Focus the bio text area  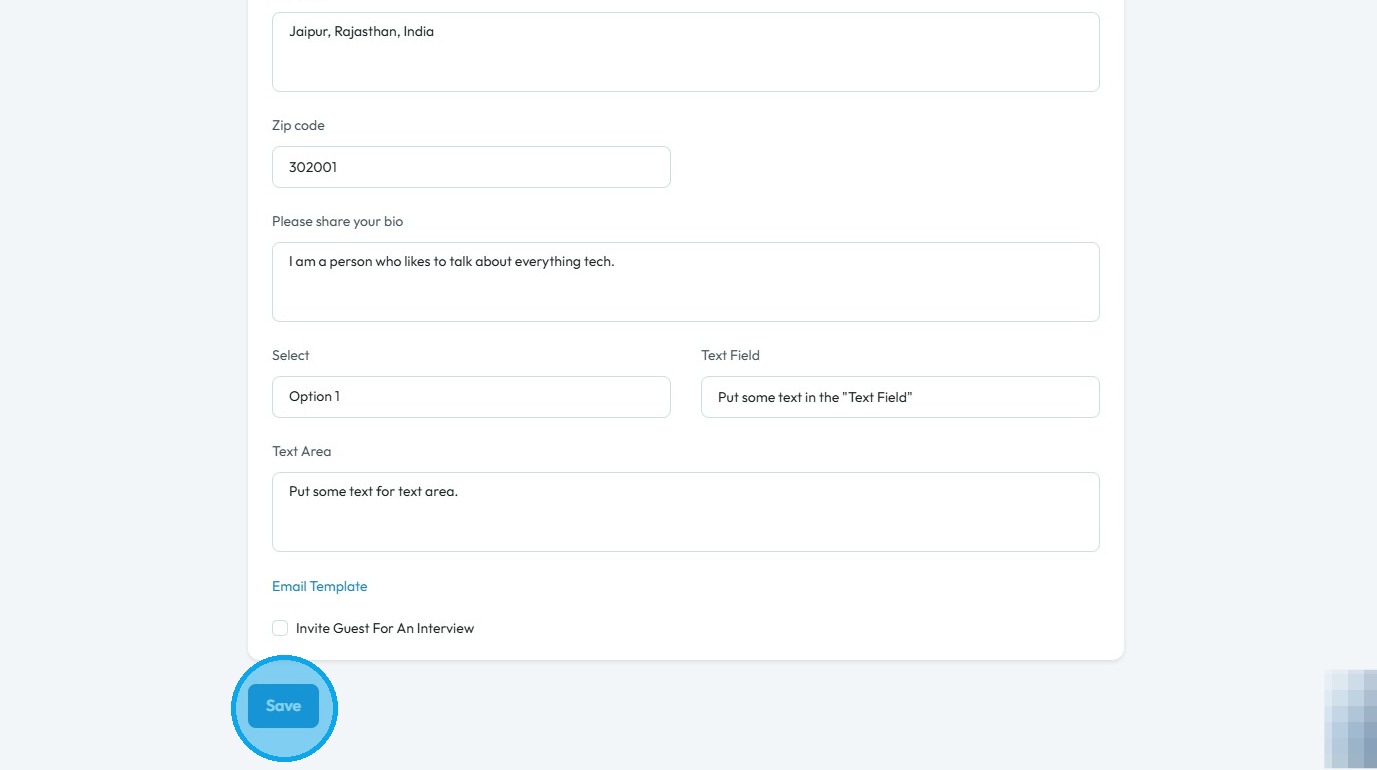(685, 282)
